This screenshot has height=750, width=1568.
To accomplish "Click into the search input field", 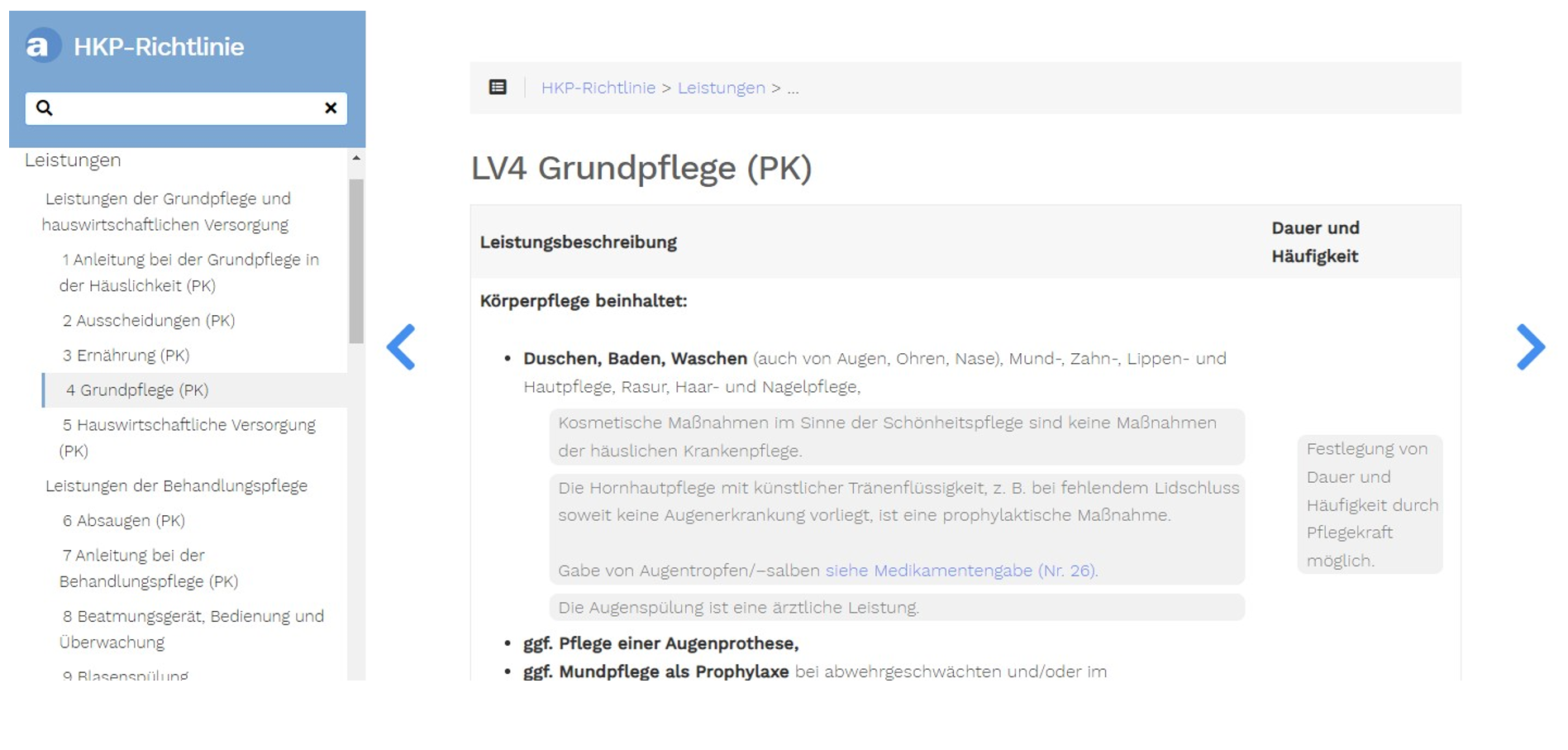I will pos(186,108).
